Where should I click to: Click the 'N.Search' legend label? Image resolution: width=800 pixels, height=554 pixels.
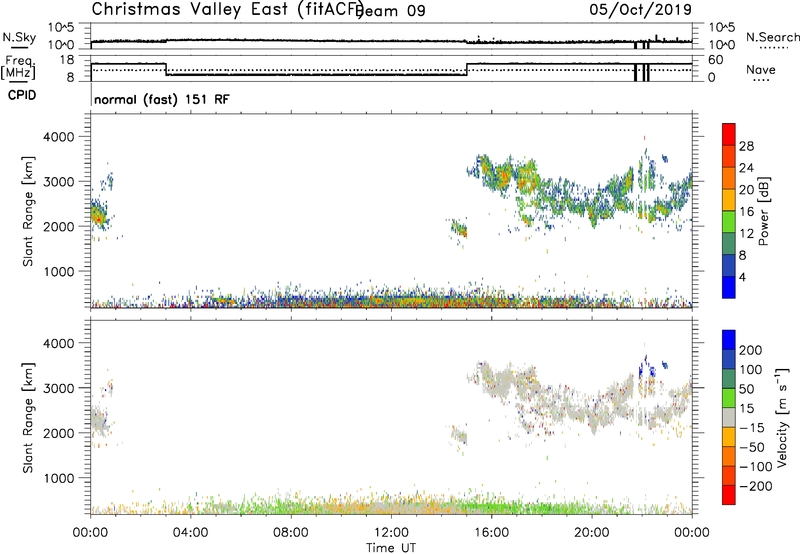(772, 37)
